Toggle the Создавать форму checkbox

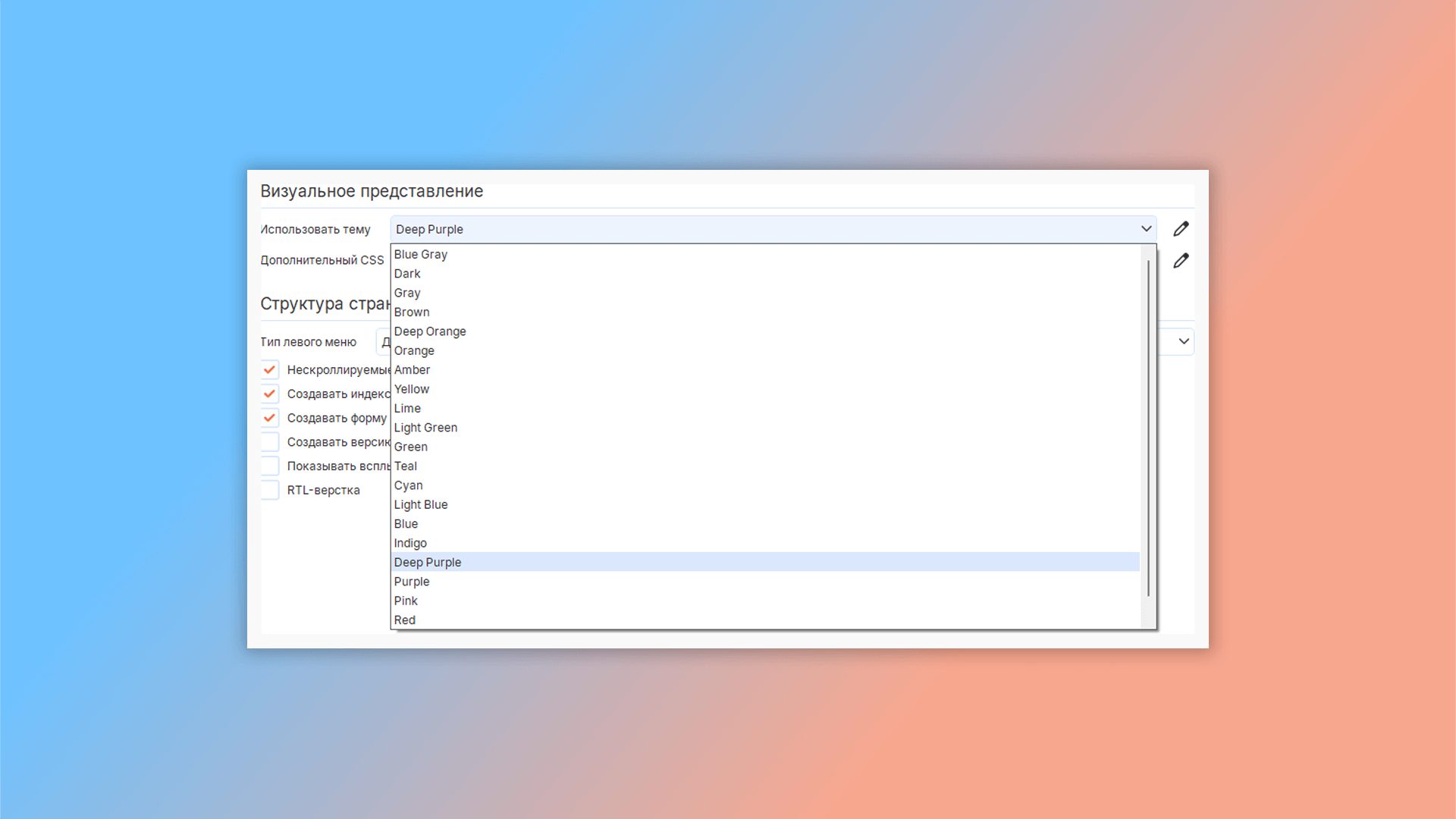tap(270, 419)
